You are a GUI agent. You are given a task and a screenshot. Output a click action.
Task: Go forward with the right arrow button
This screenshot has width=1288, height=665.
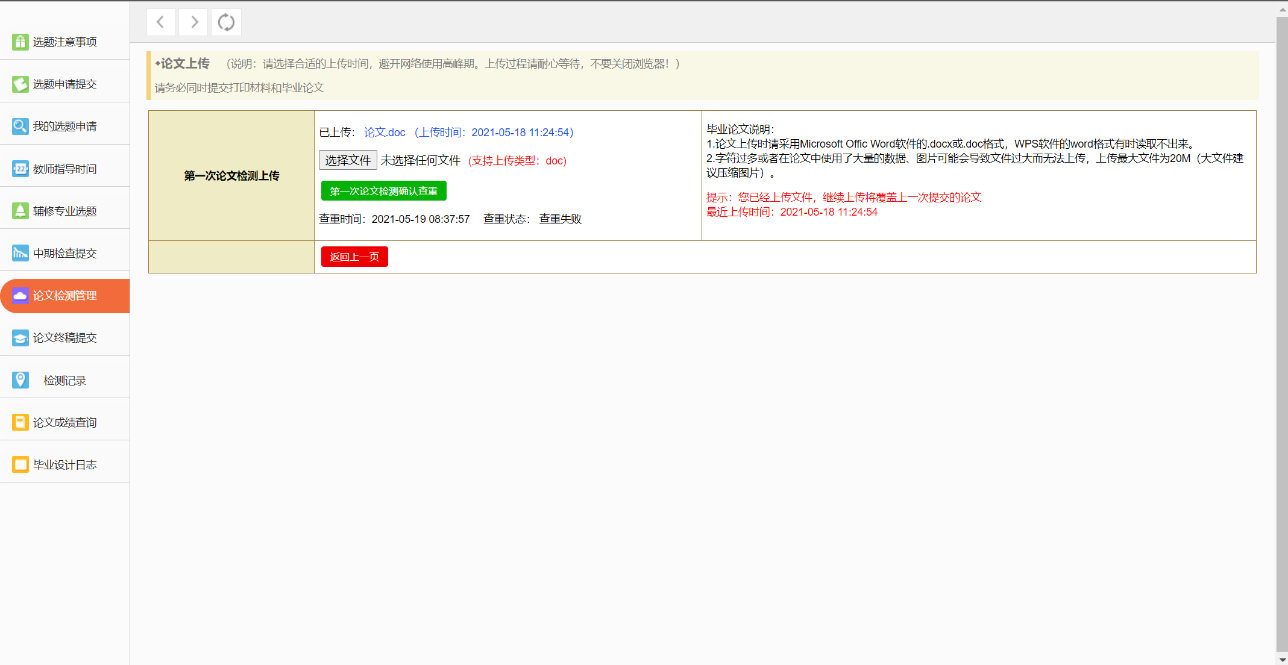coord(193,22)
